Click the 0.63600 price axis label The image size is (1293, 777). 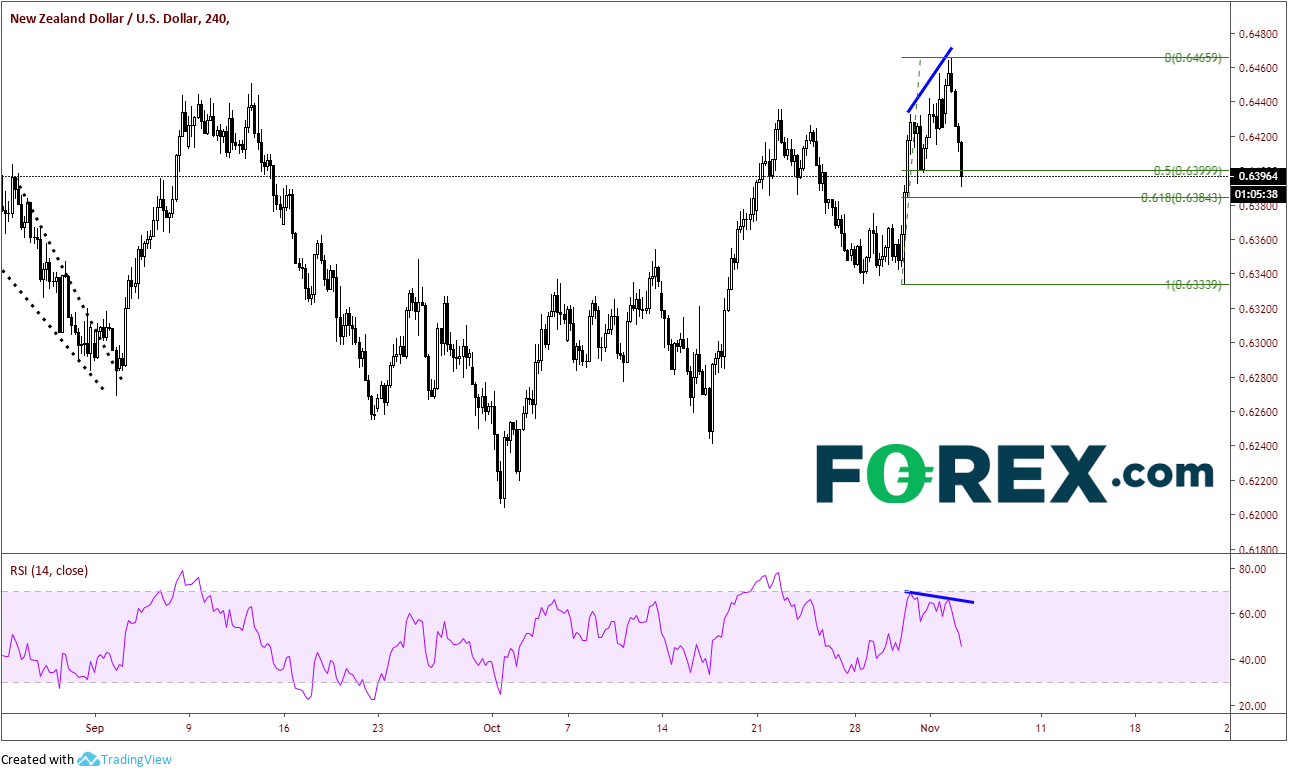[1256, 240]
